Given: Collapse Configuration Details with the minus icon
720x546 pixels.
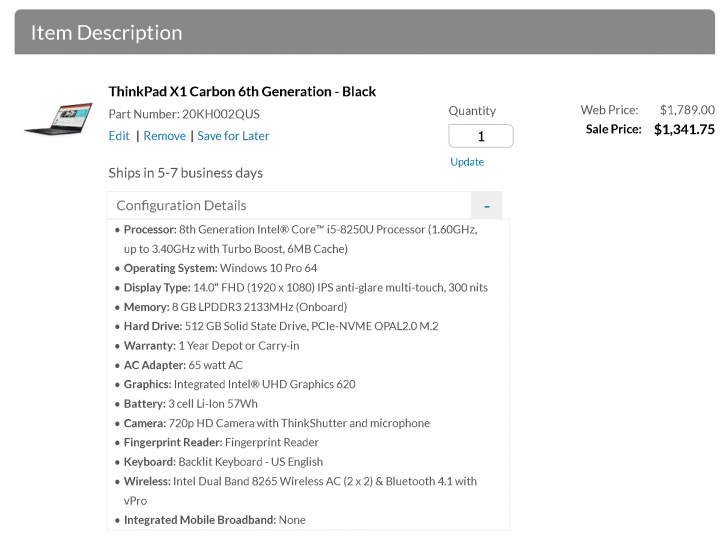Looking at the screenshot, I should (487, 205).
